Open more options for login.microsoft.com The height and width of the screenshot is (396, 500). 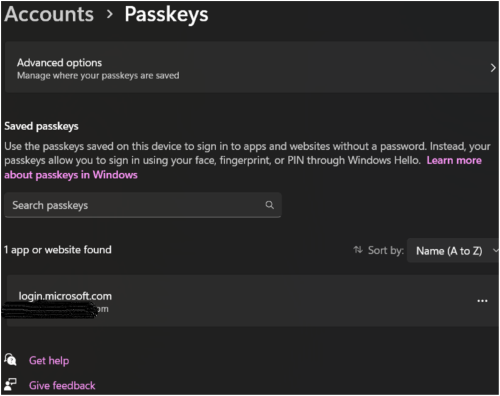482,301
